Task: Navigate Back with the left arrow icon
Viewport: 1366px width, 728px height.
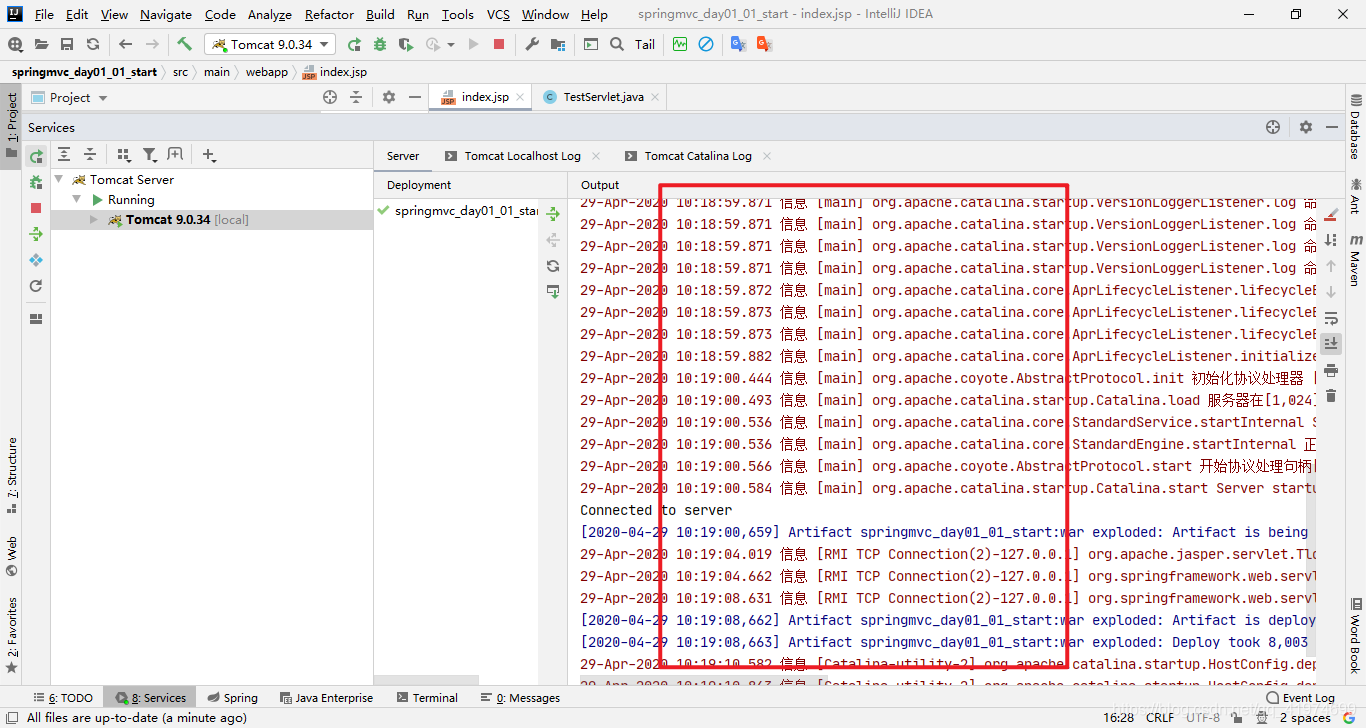Action: [x=125, y=44]
